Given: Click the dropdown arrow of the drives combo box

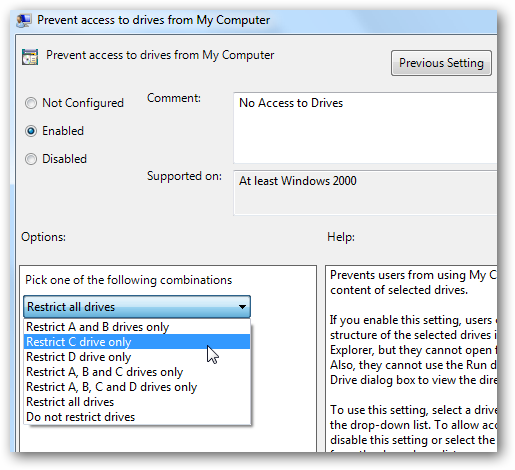Looking at the screenshot, I should tap(242, 307).
